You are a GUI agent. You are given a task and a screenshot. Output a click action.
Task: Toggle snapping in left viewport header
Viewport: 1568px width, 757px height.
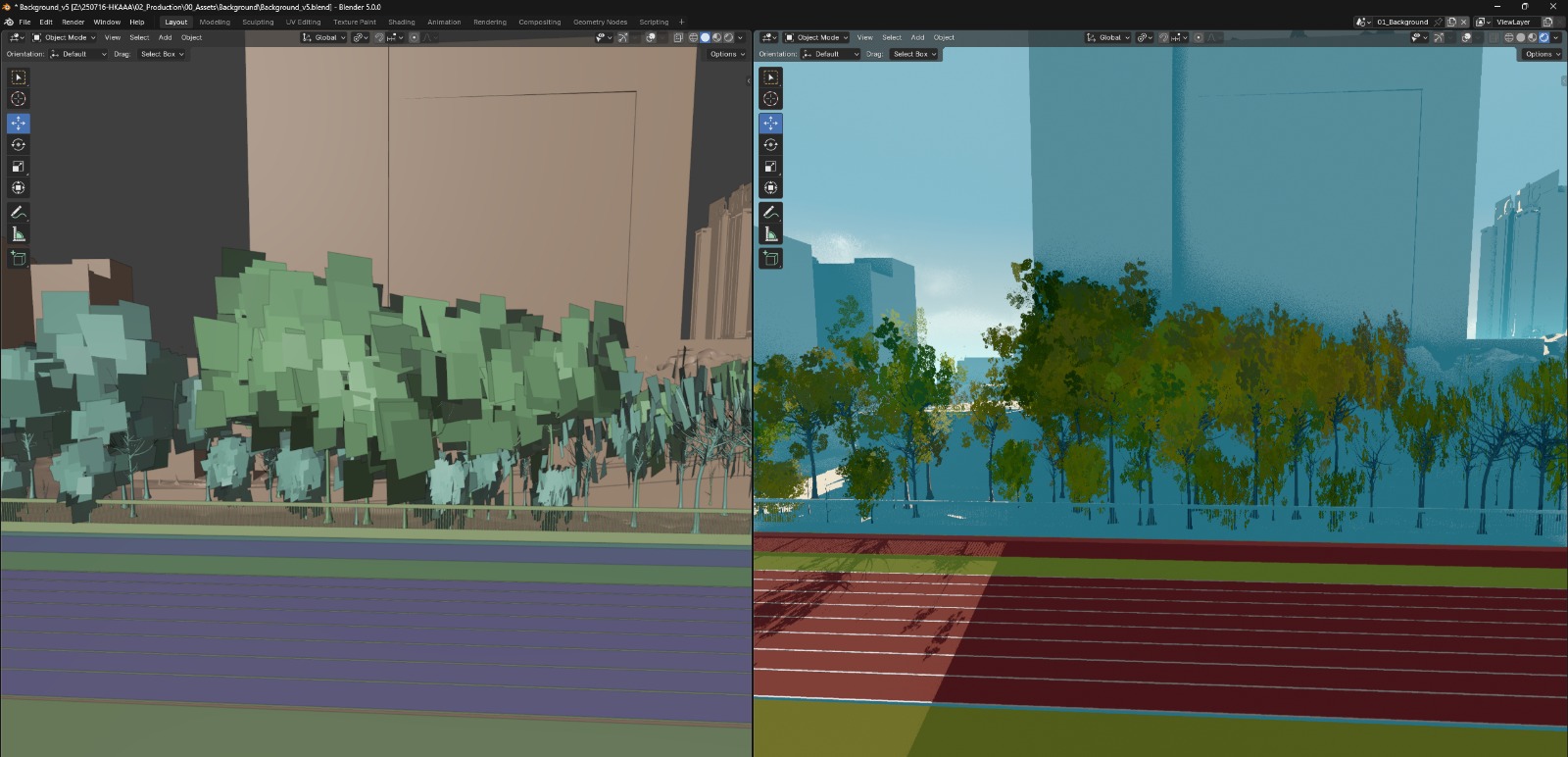[x=379, y=37]
